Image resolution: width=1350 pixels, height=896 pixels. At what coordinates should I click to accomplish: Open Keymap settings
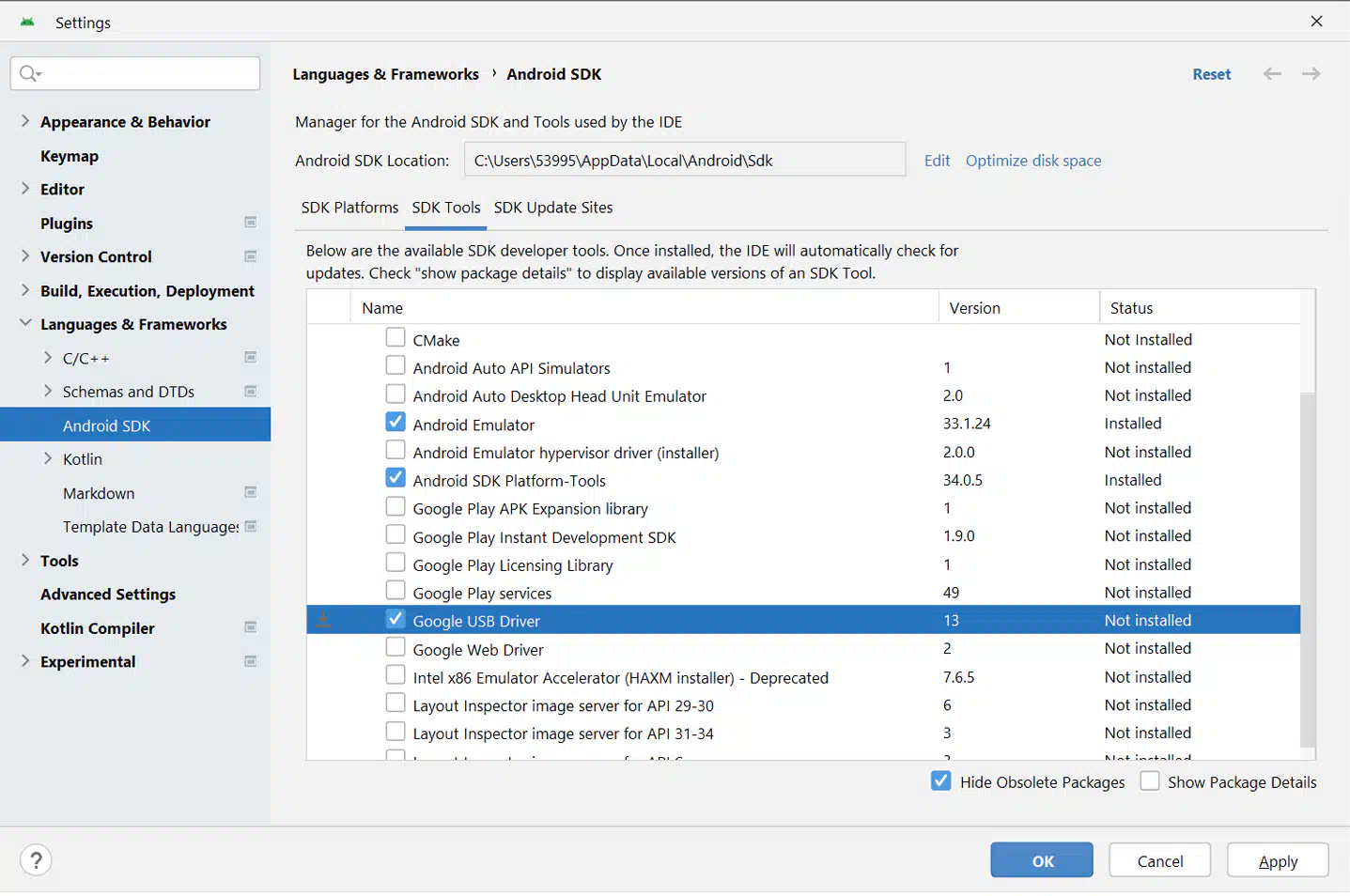[x=70, y=156]
